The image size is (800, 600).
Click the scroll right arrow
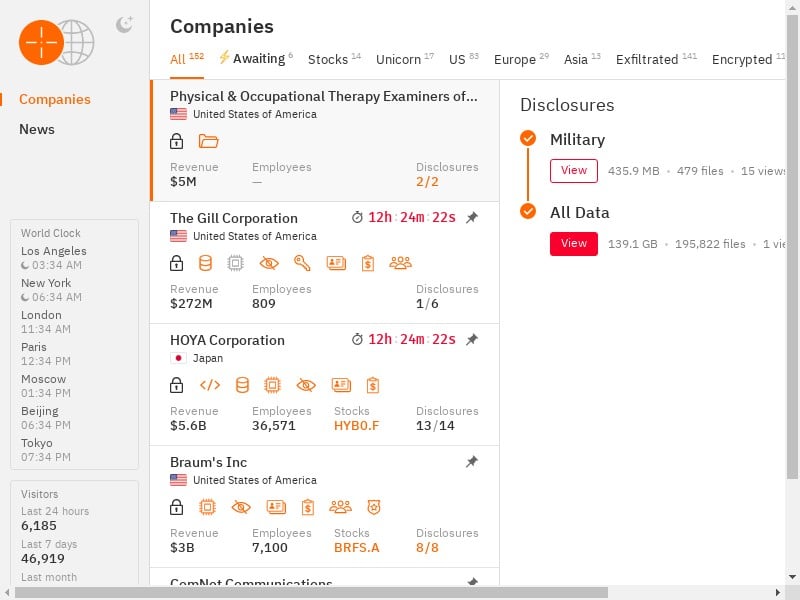click(x=778, y=592)
